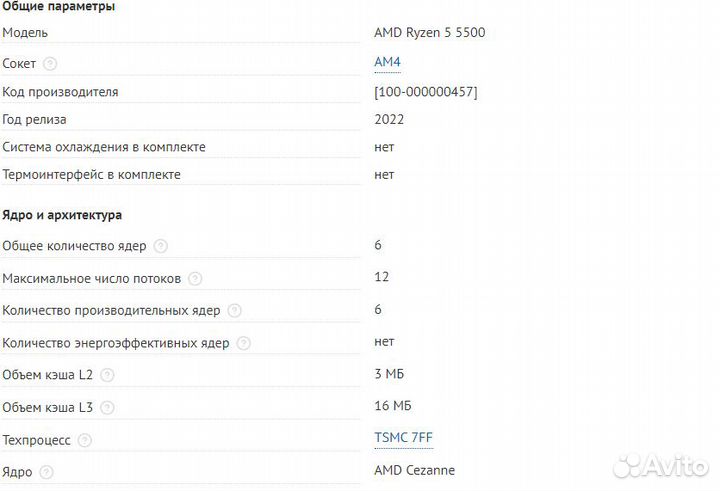Viewport: 720px width, 491px height.
Task: Click the Год релиза label
Action: 34,120
